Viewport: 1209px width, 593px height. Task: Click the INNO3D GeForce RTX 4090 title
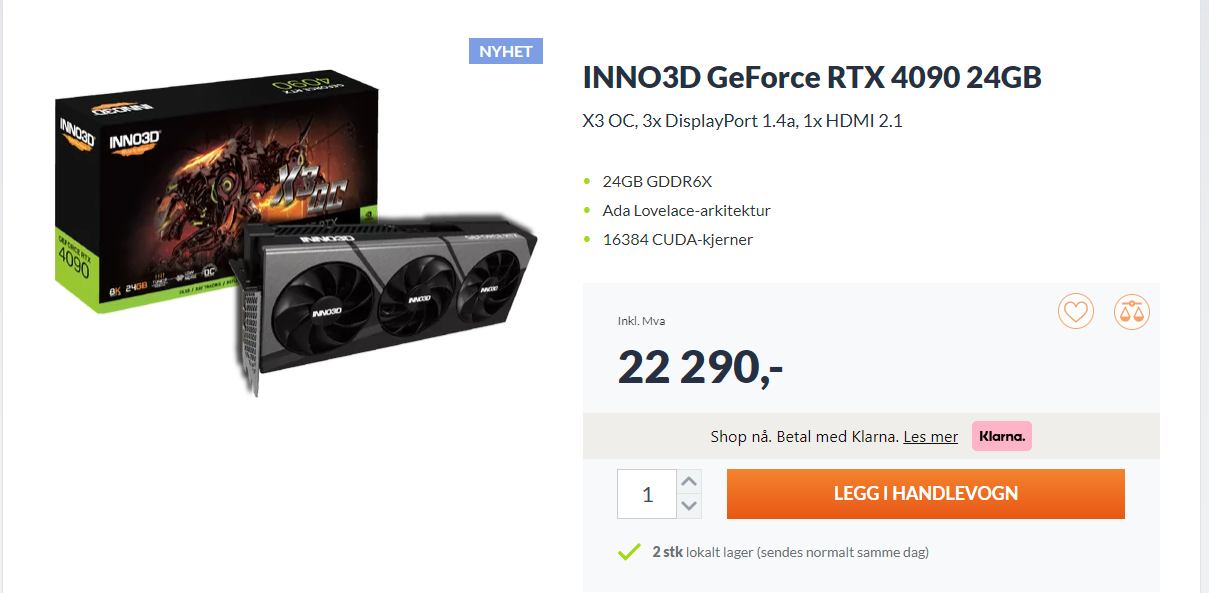click(812, 78)
